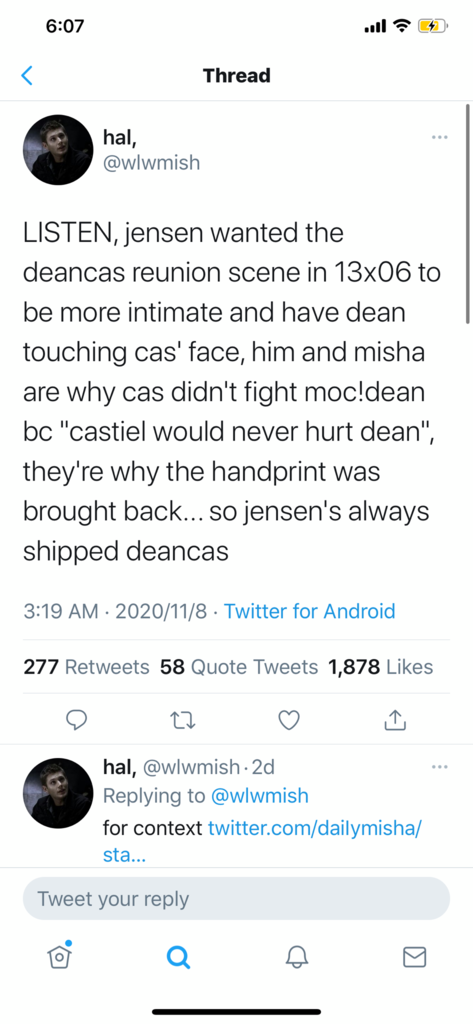
Task: View the 277 Retweets list
Action: click(87, 667)
